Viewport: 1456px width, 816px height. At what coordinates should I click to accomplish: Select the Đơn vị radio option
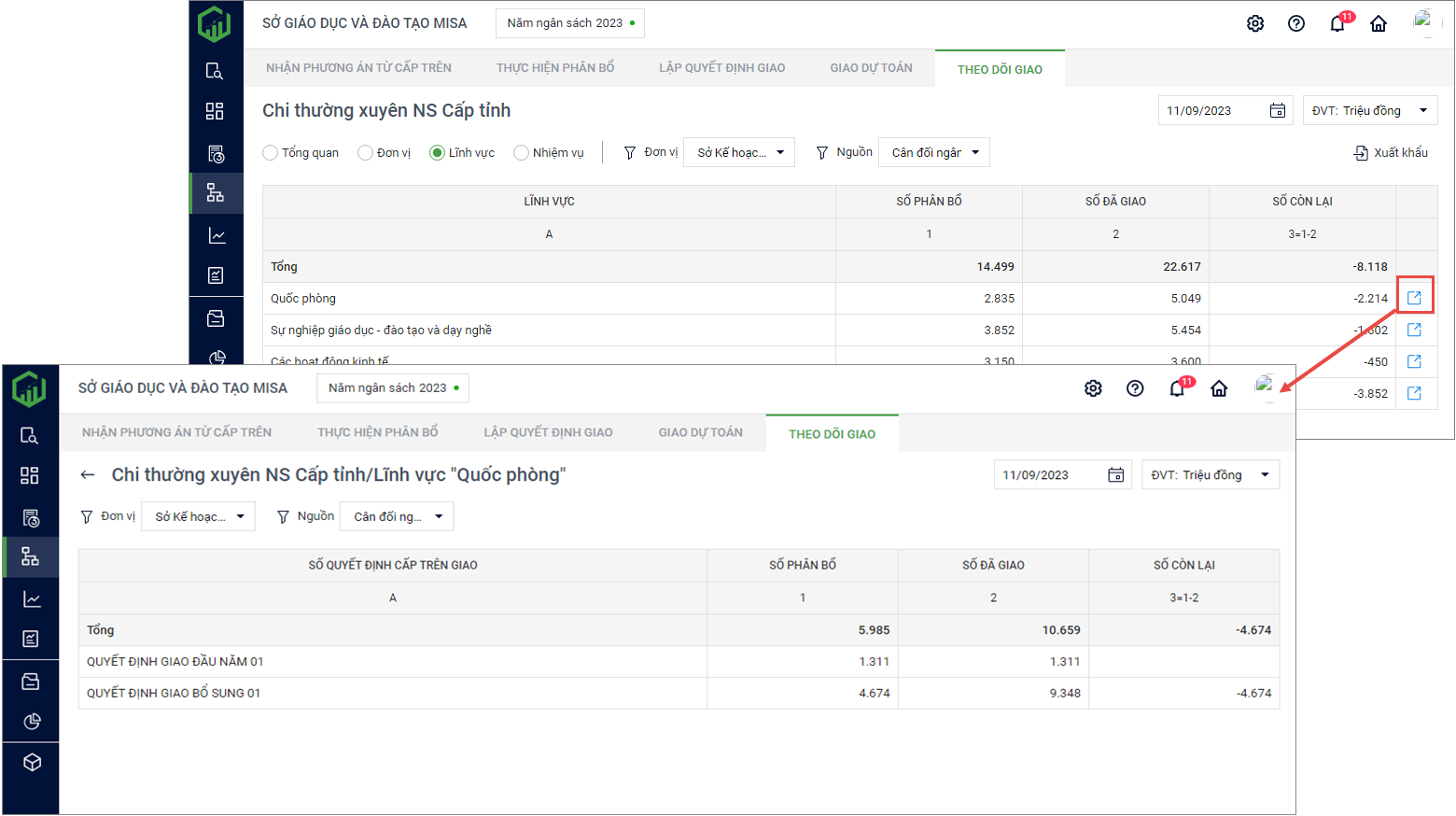[x=366, y=153]
